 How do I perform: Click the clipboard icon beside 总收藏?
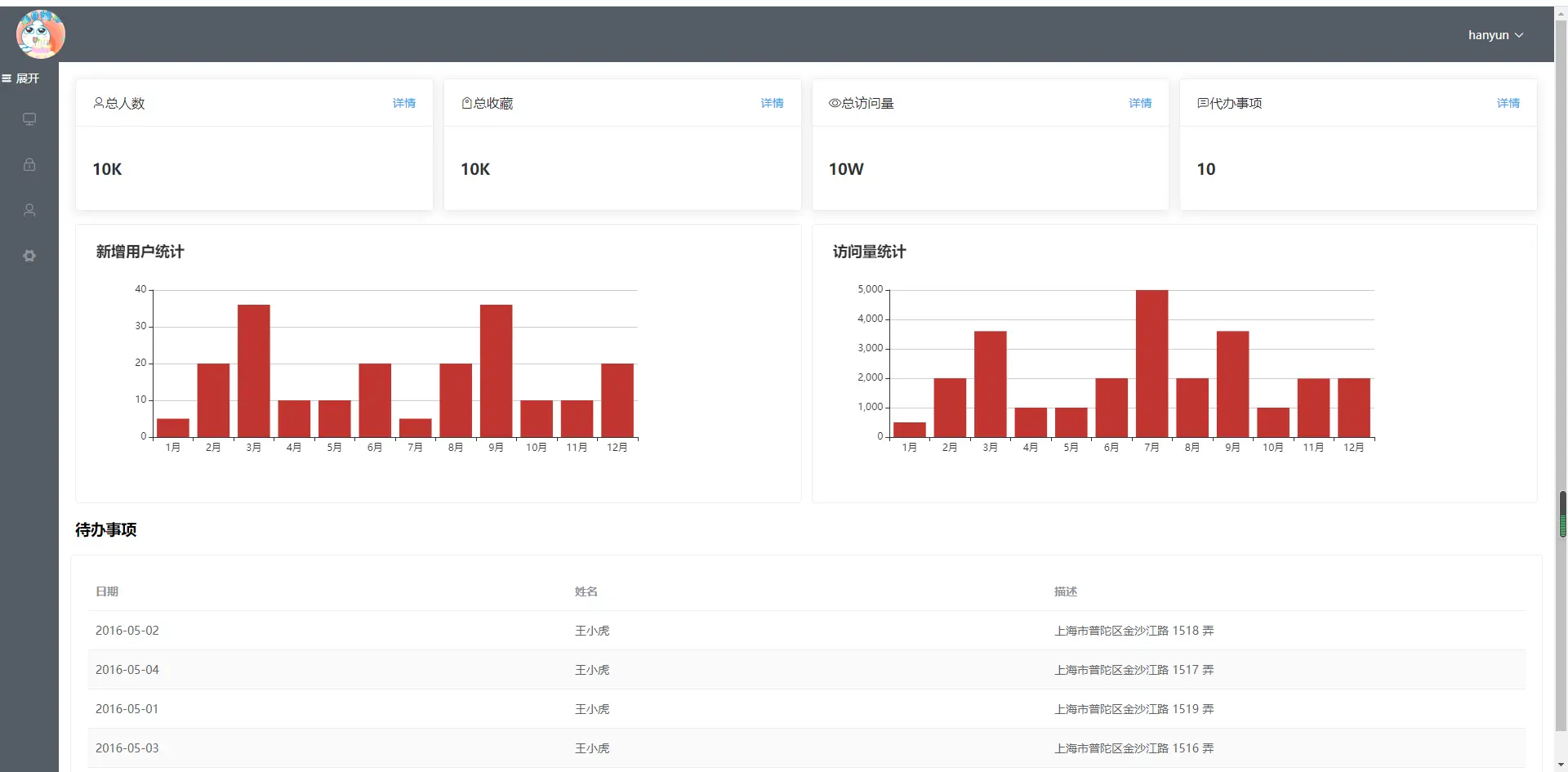[x=467, y=103]
